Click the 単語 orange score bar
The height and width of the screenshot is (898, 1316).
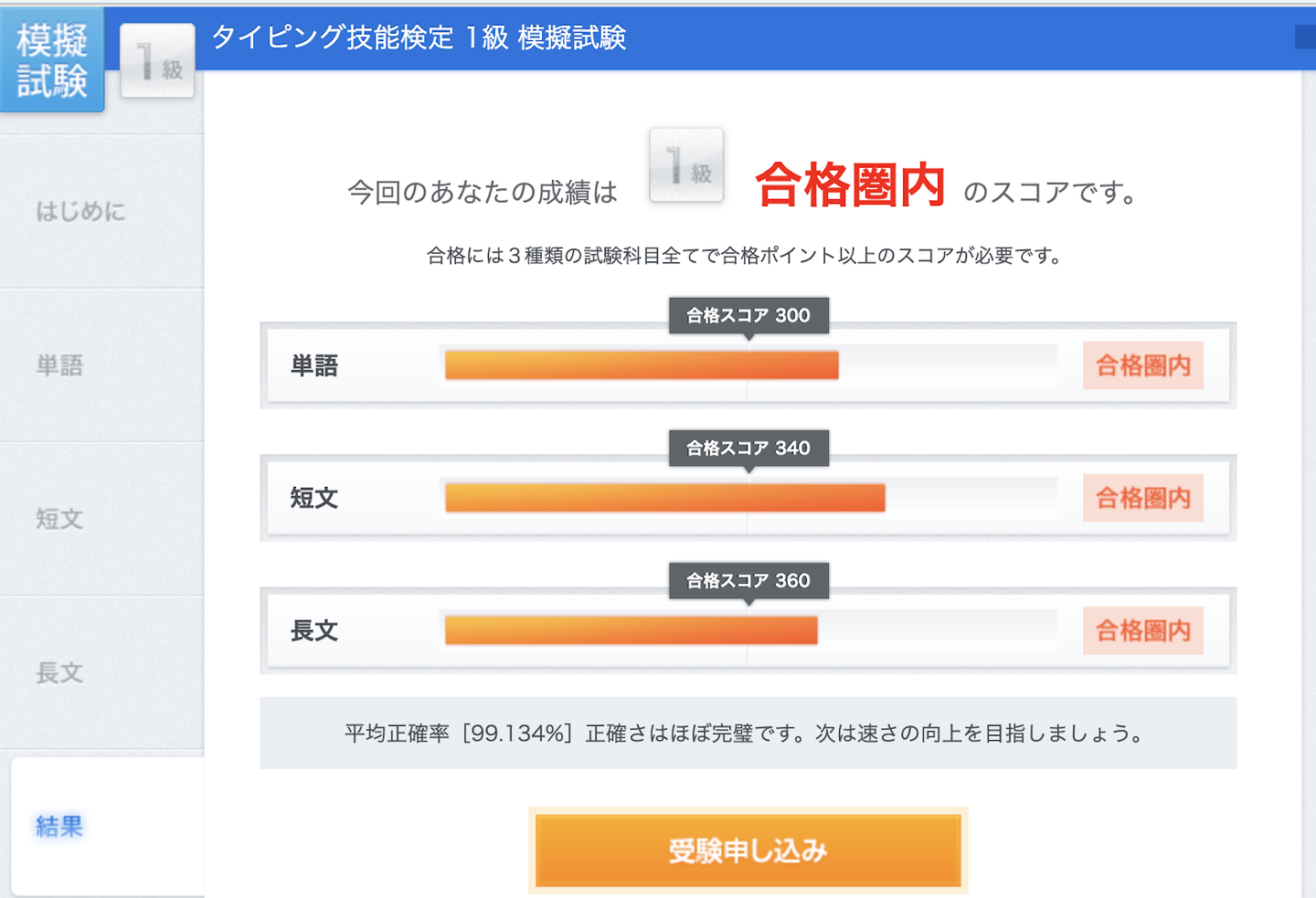pos(642,365)
